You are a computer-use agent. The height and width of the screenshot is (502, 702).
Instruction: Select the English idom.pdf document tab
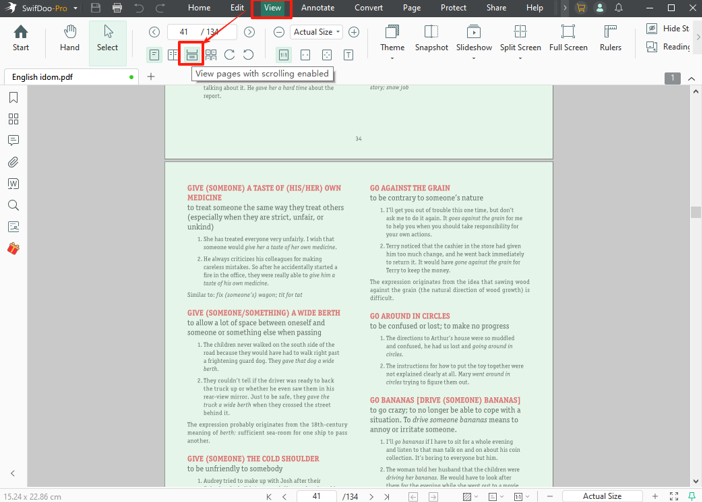click(x=72, y=77)
